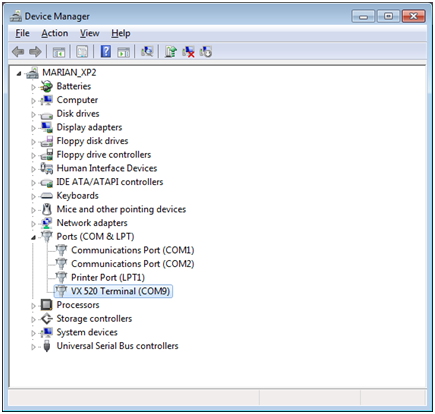
Task: Expand the Display adapters category
Action: coord(33,128)
